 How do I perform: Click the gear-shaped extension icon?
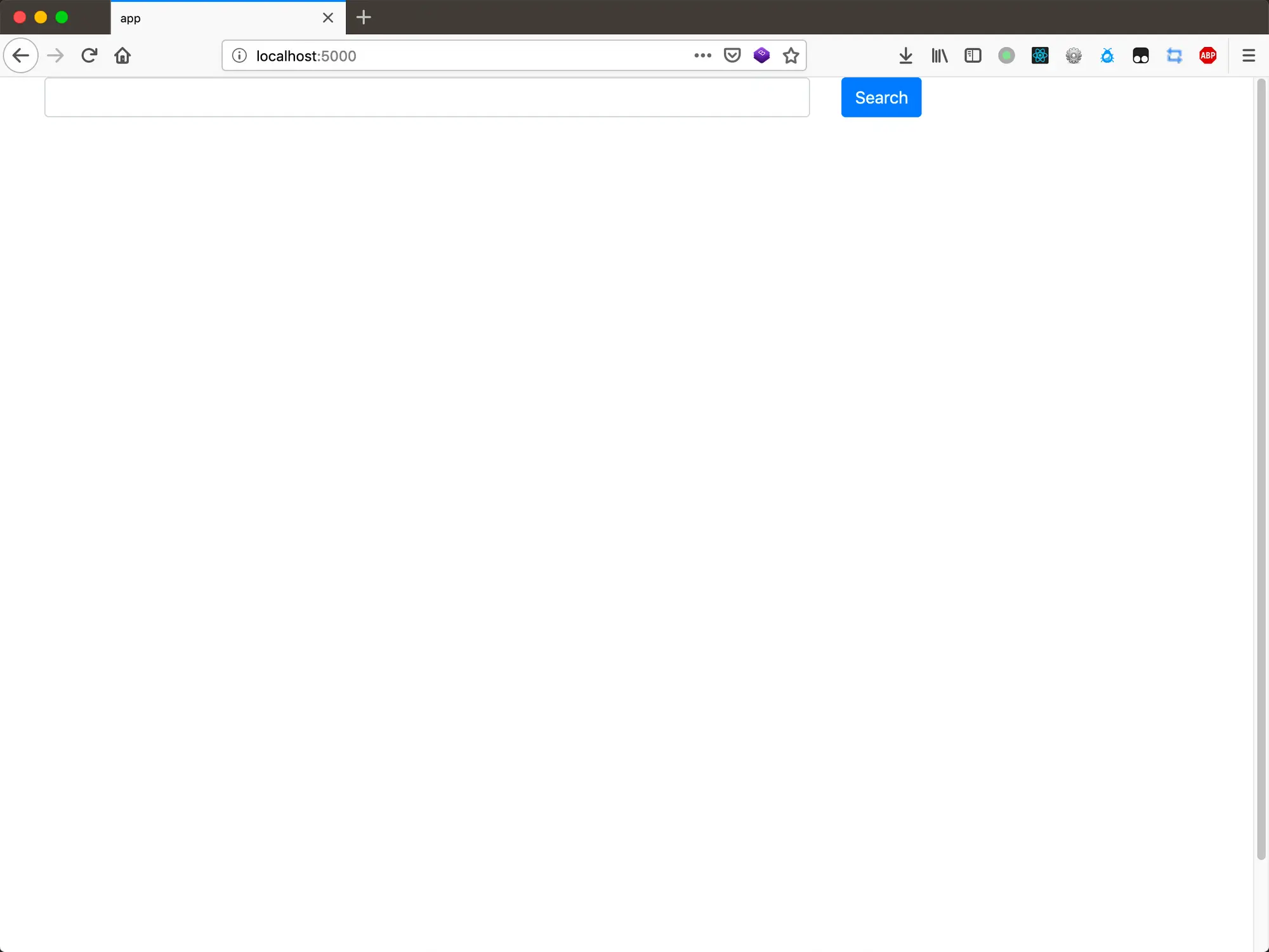tap(1074, 55)
